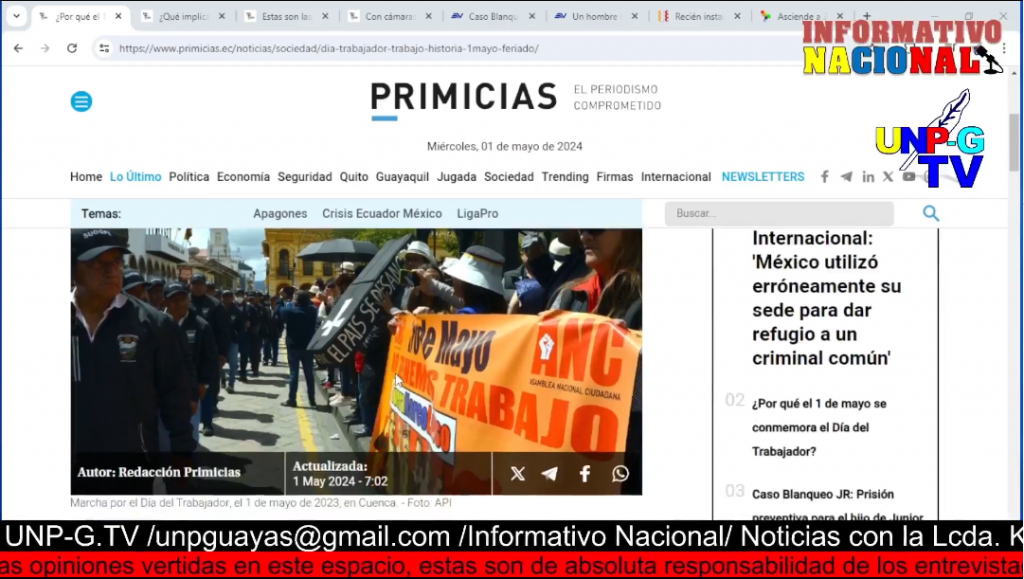The image size is (1024, 579).
Task: Expand the tab search dropdown arrow
Action: pyautogui.click(x=16, y=16)
